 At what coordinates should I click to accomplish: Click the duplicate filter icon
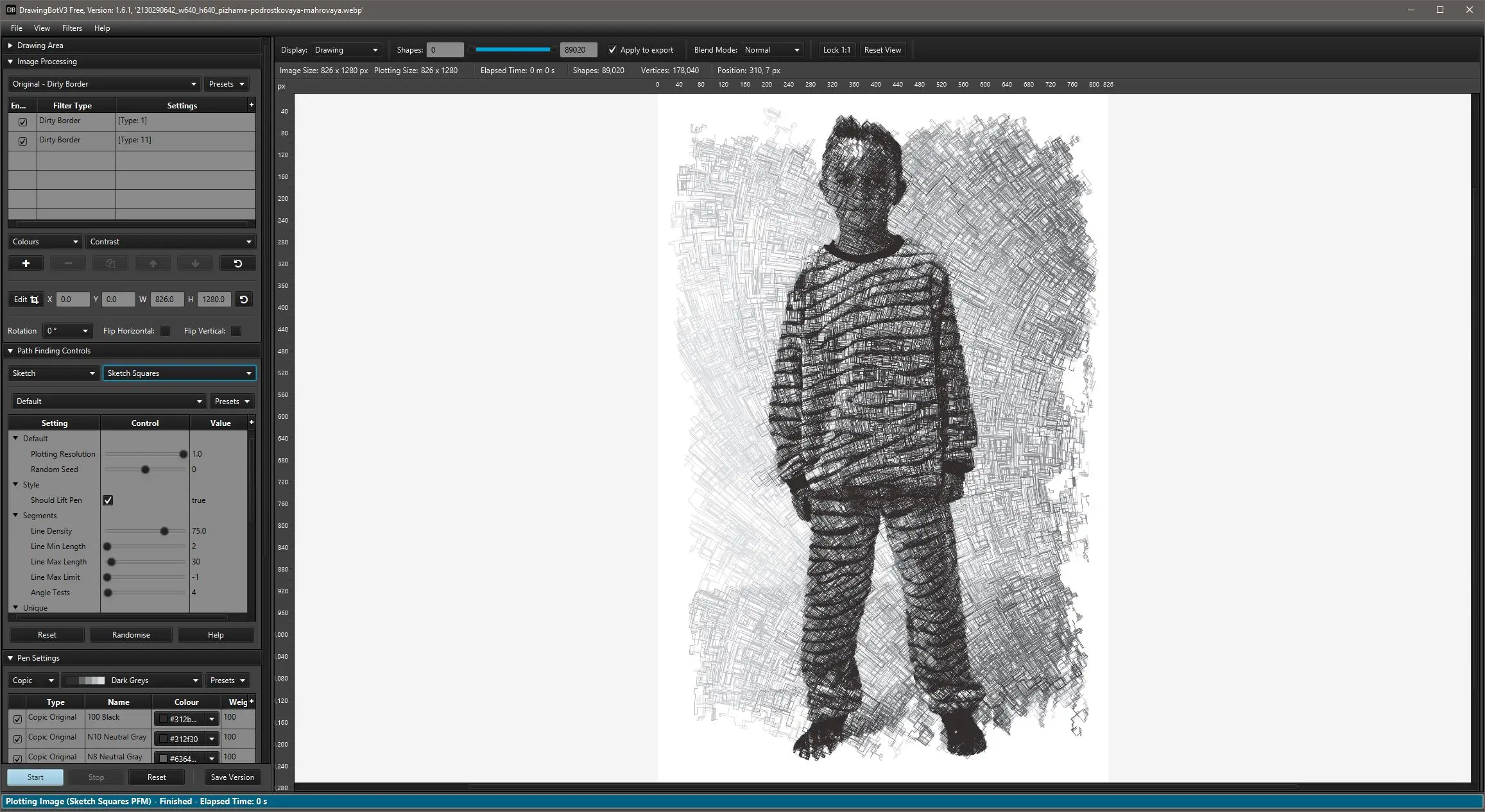110,264
